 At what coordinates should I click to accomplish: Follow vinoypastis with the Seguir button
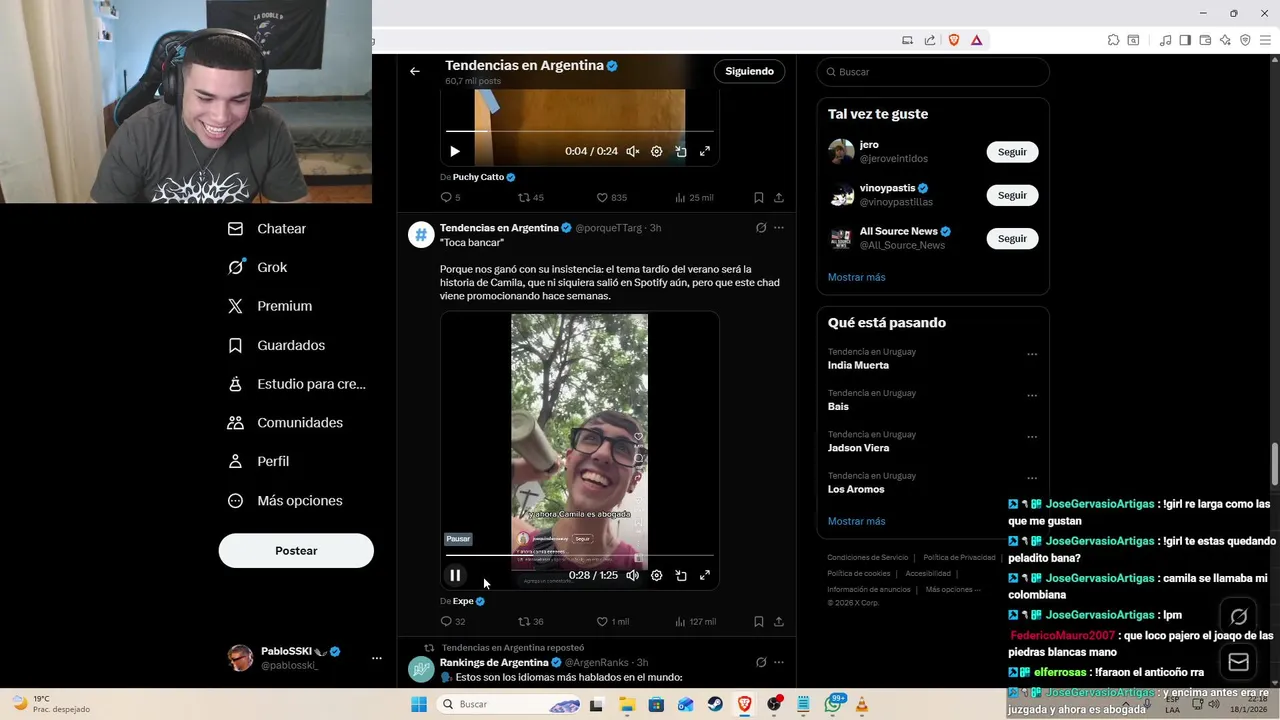[1012, 195]
